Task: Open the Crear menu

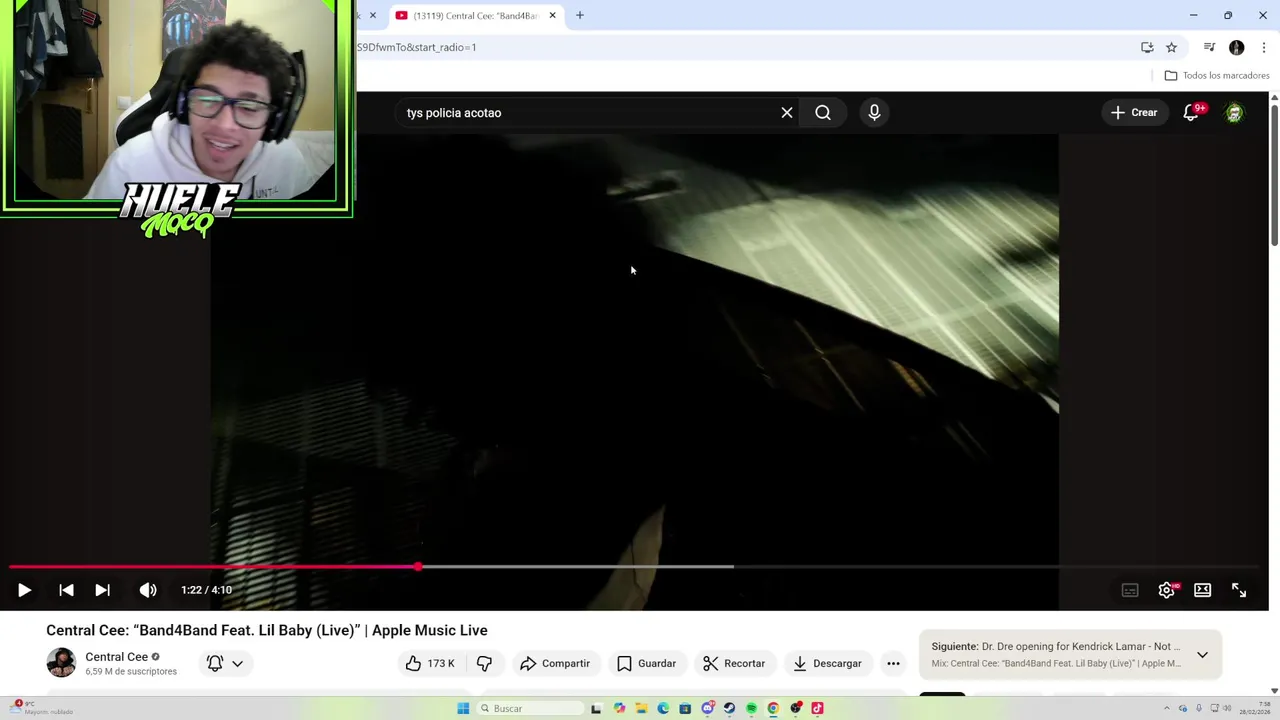Action: (1134, 113)
